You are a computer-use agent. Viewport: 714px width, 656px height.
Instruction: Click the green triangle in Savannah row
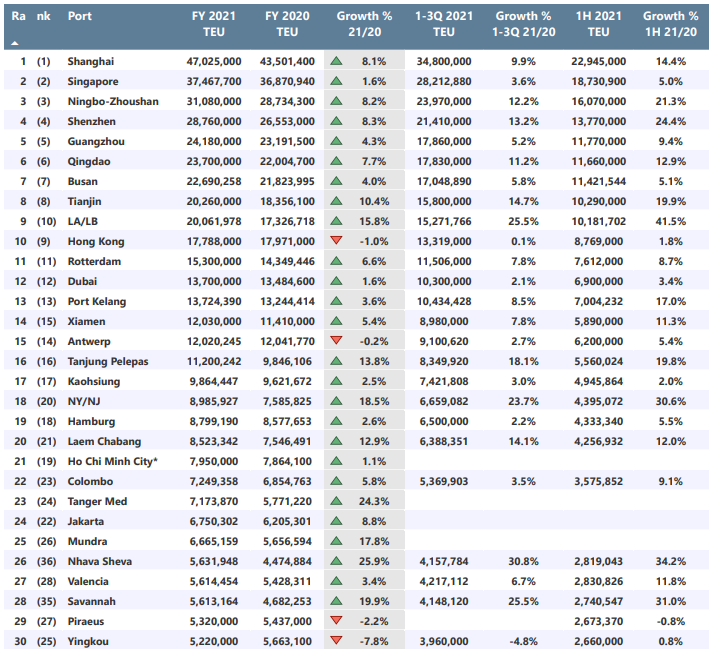[336, 601]
